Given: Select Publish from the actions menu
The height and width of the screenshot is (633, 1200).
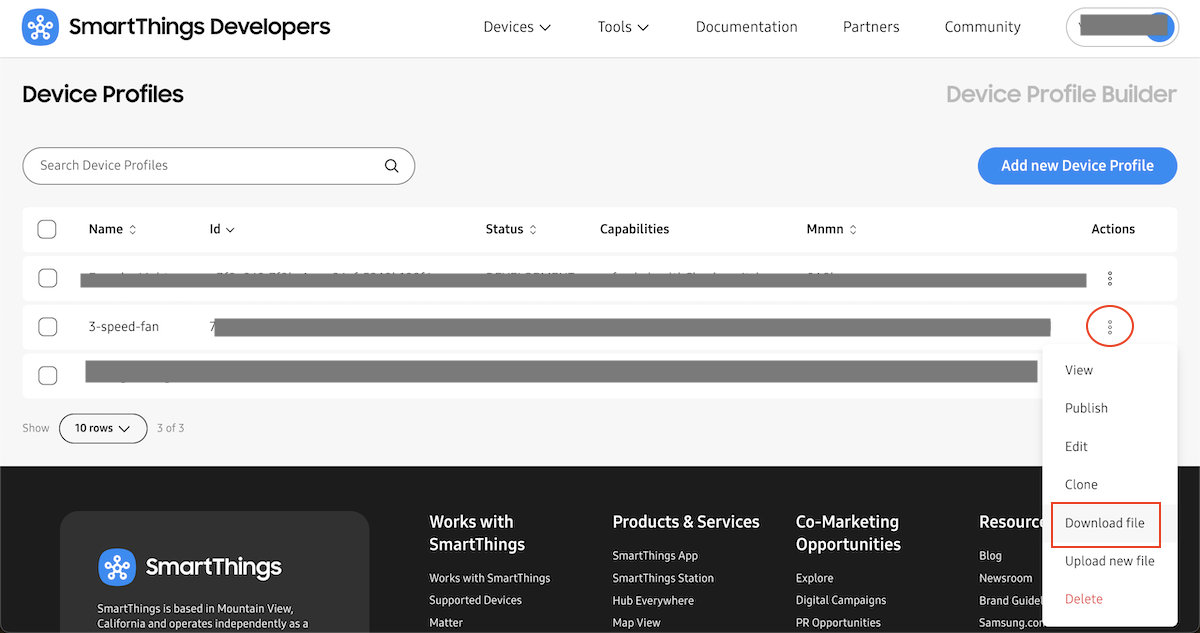Looking at the screenshot, I should pyautogui.click(x=1086, y=408).
